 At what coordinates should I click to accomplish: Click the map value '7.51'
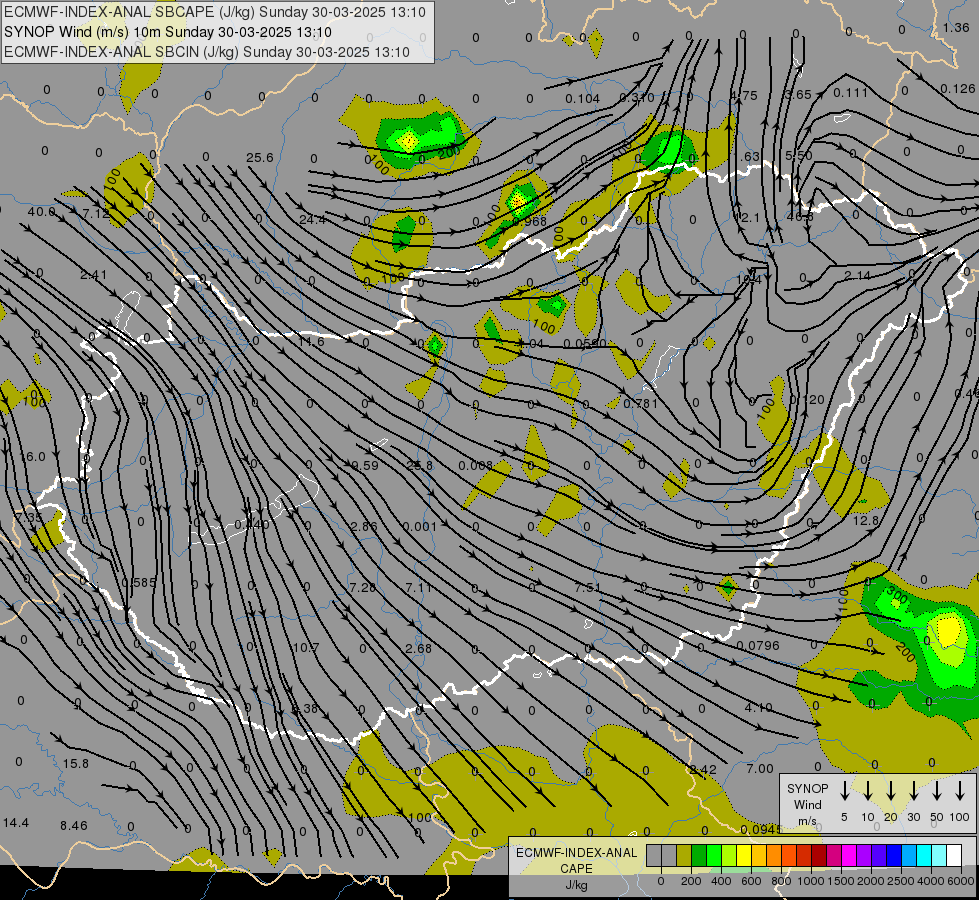tap(588, 588)
